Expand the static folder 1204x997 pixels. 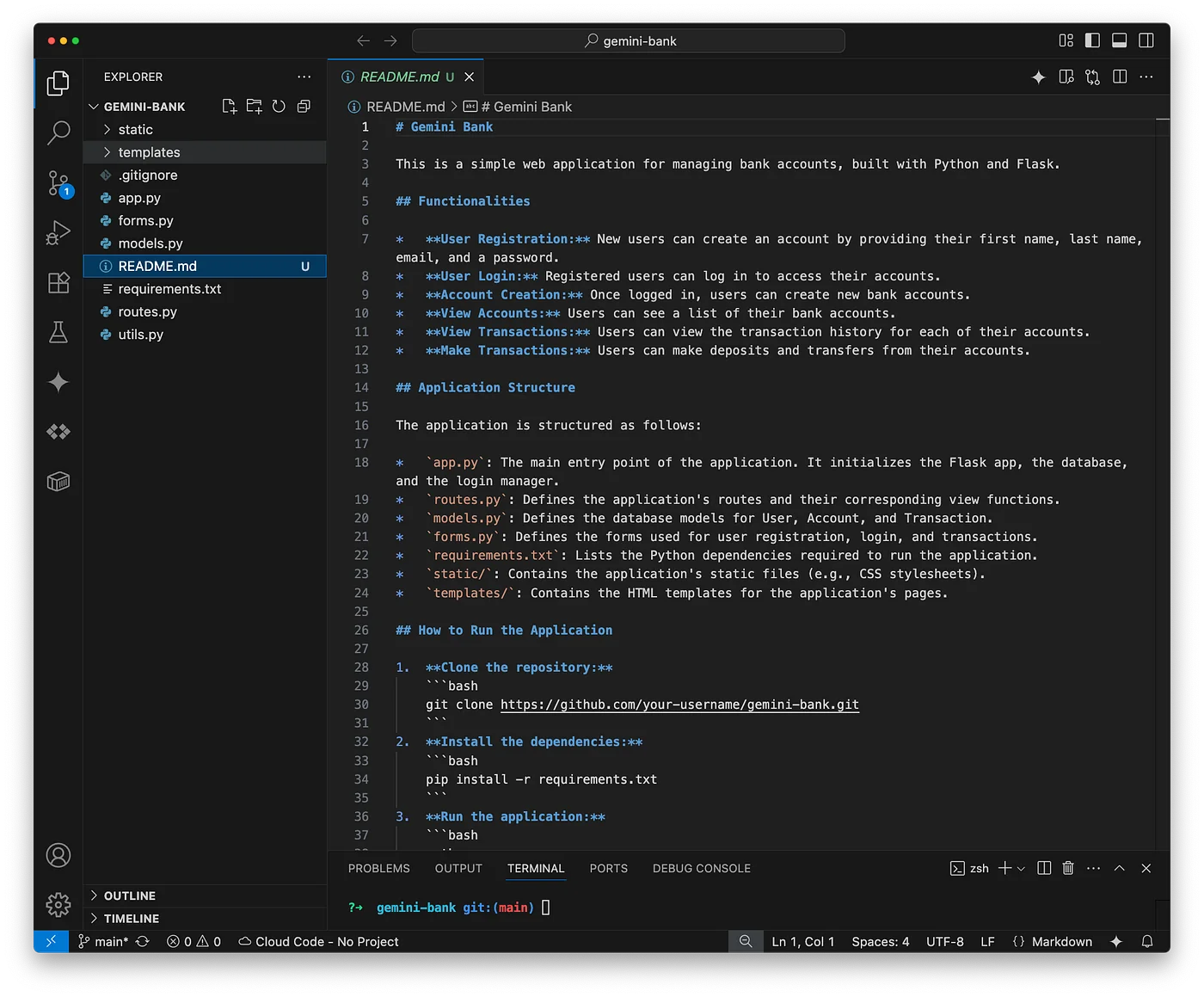pyautogui.click(x=135, y=130)
